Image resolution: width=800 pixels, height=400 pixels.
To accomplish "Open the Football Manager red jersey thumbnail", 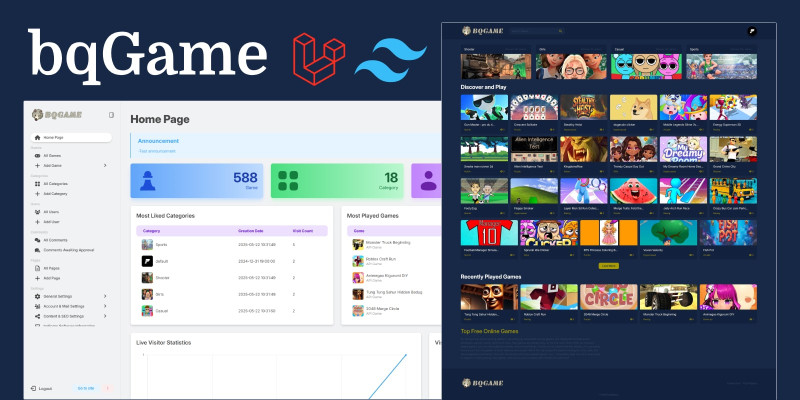I will pos(489,233).
